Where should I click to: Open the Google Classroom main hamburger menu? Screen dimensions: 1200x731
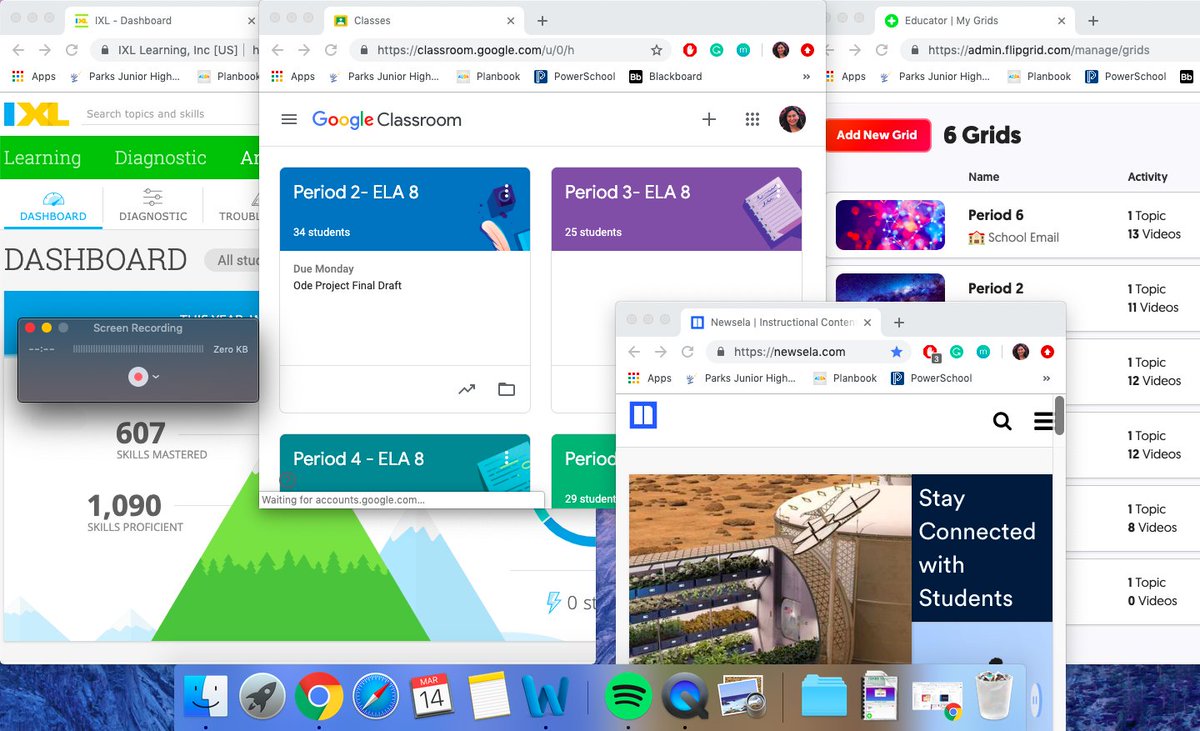click(x=289, y=119)
